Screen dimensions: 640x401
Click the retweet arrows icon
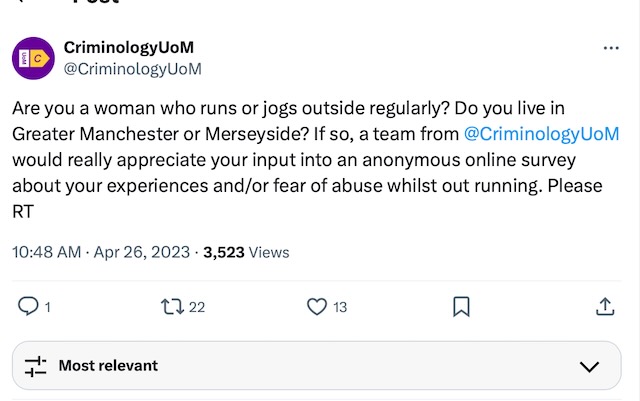[x=173, y=307]
